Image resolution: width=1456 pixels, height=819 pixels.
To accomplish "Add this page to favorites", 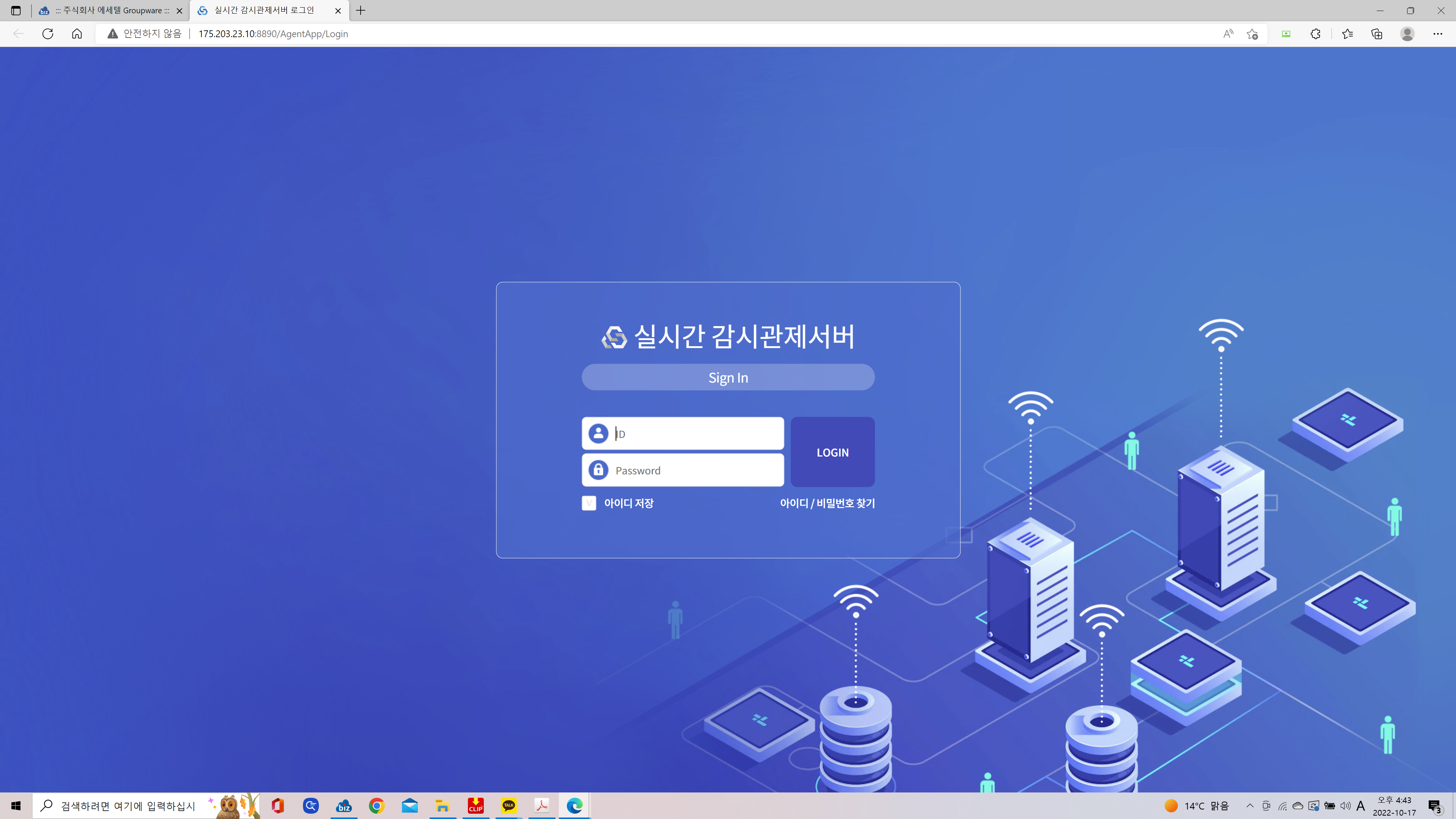I will click(1252, 34).
